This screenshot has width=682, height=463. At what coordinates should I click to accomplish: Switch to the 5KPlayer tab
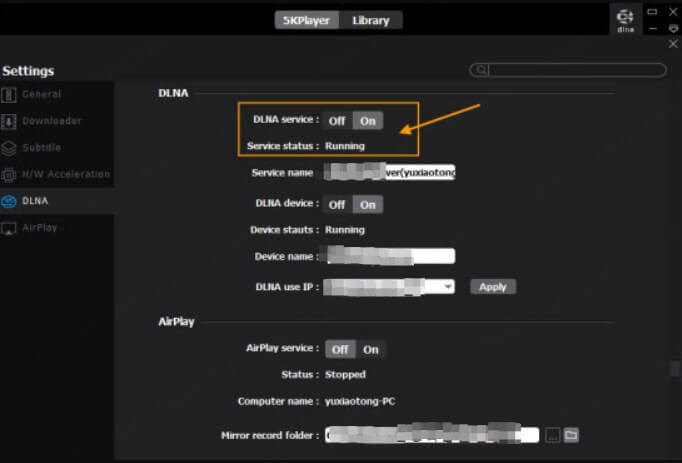click(x=307, y=20)
